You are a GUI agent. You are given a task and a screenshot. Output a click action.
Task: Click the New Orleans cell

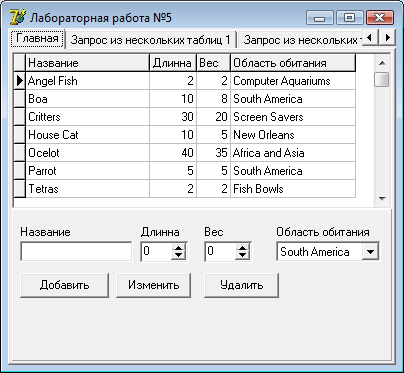(293, 135)
